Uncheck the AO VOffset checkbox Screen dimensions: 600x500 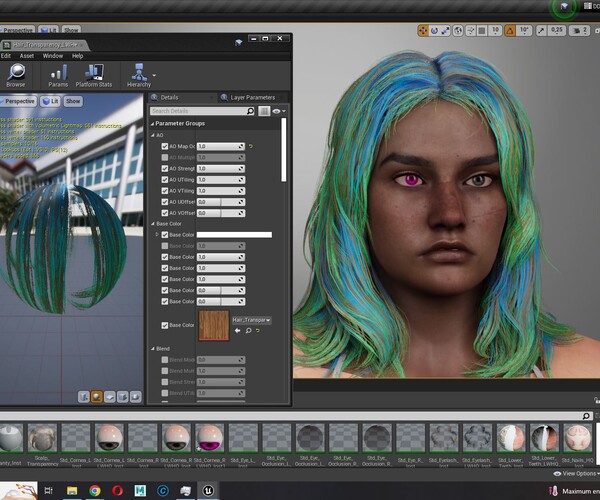tap(165, 213)
